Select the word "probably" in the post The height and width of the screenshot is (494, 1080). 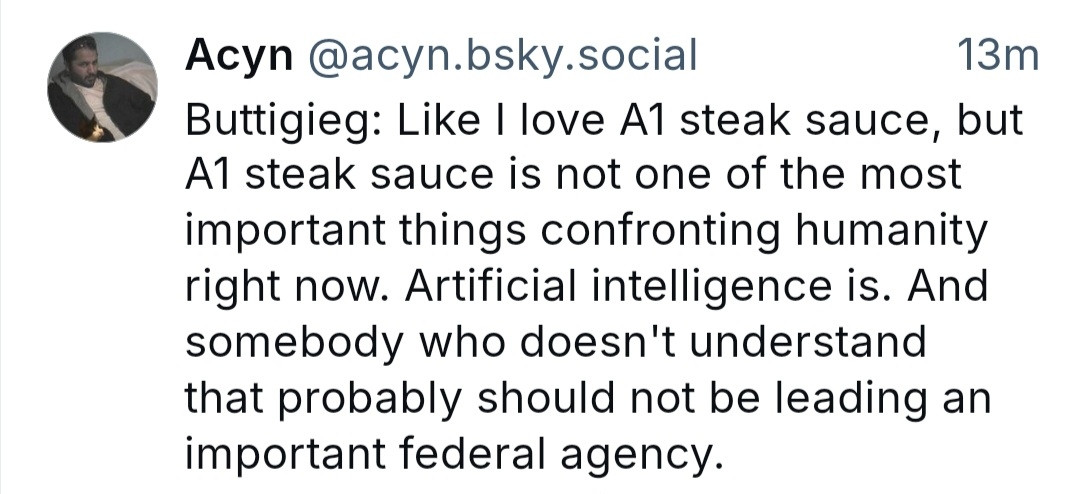point(372,398)
